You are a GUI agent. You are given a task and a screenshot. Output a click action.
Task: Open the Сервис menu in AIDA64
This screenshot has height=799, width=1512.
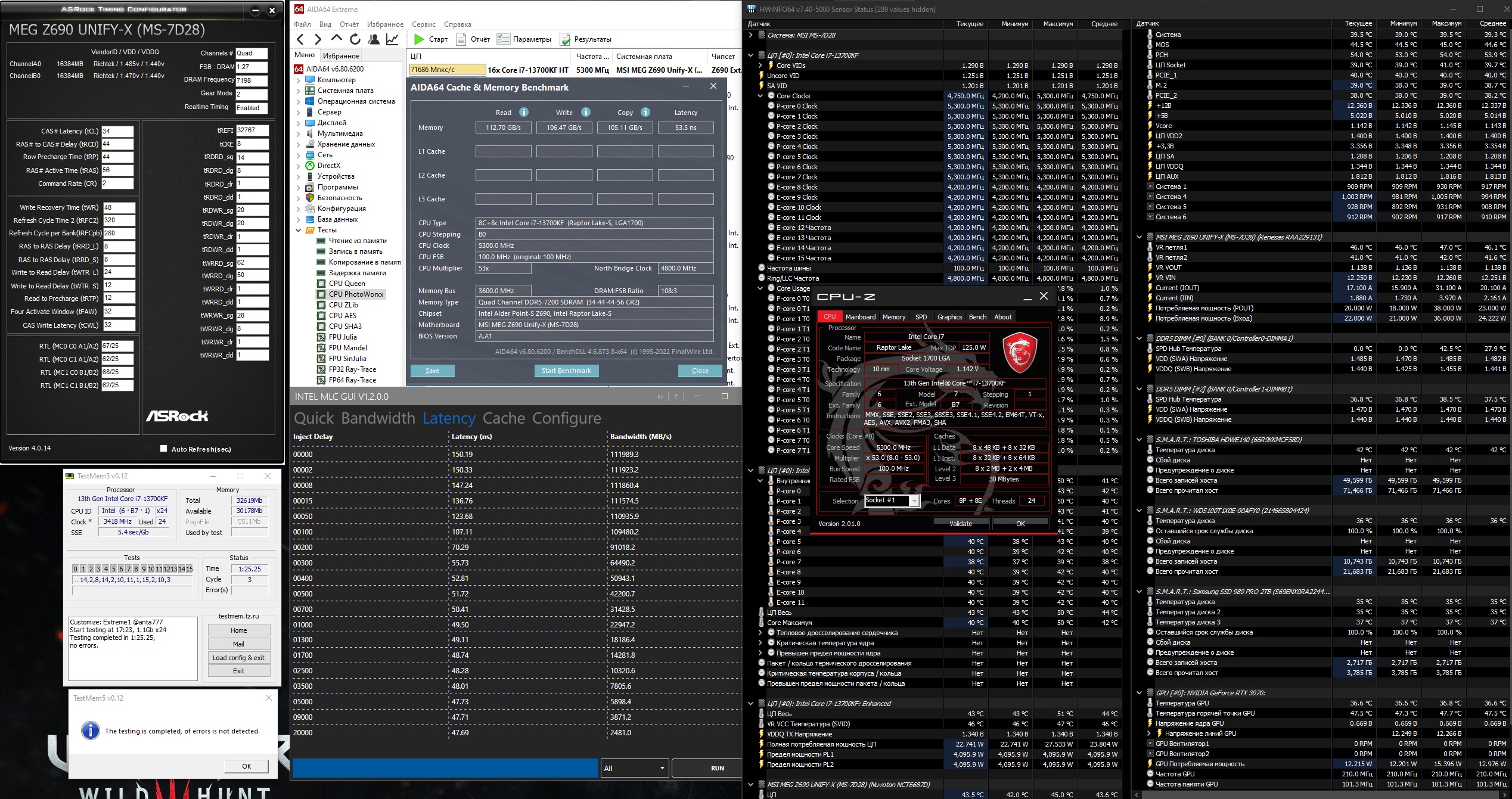pos(424,24)
